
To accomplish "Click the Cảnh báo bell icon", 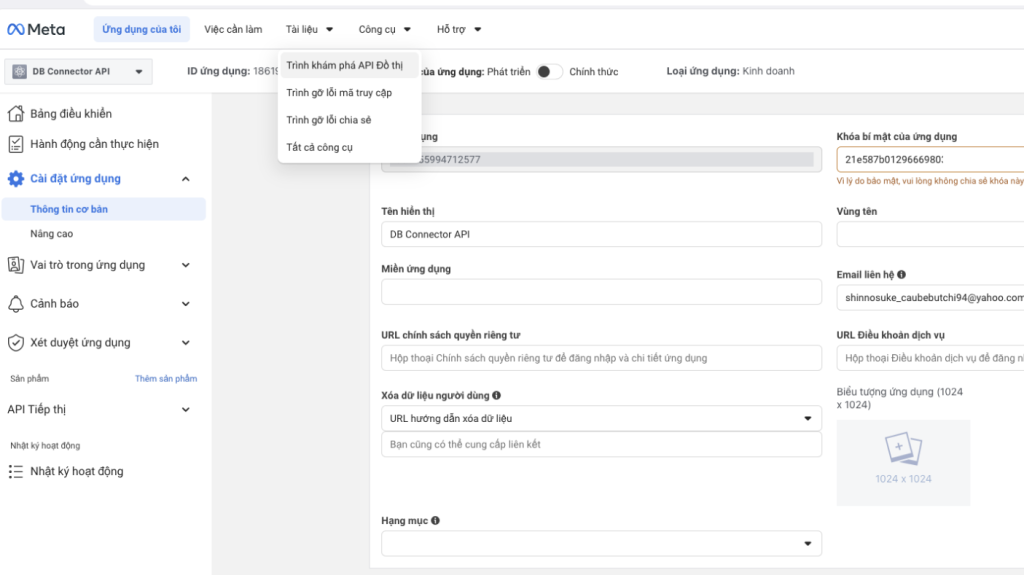I will (x=16, y=304).
